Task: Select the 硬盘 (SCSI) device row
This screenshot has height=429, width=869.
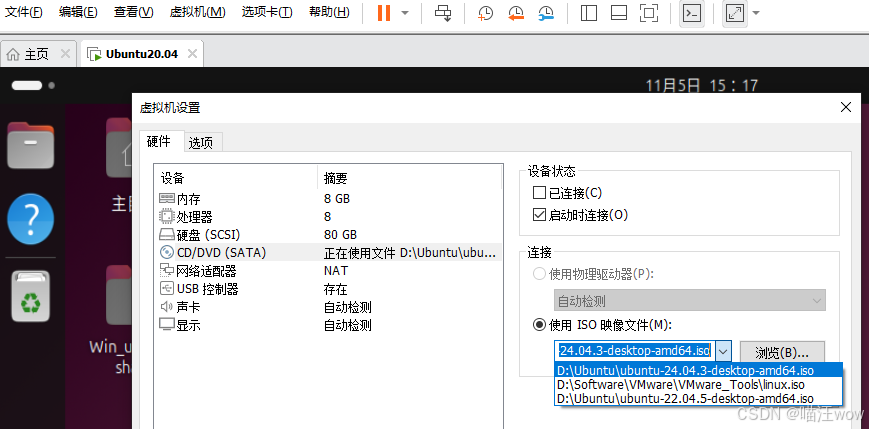Action: [x=328, y=234]
